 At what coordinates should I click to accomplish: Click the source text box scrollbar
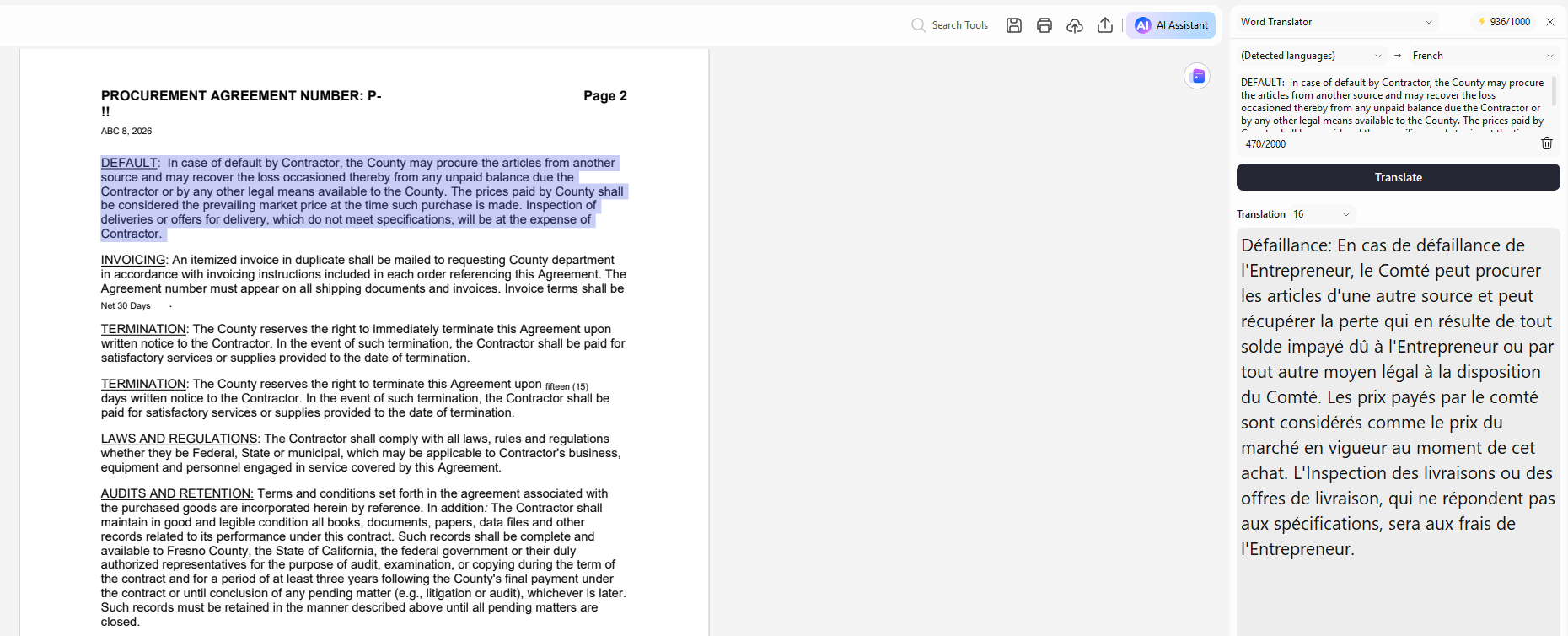pos(1554,91)
